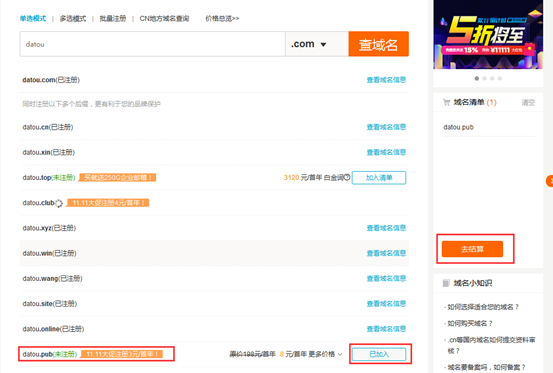Add datou.top via 加入清单 button

click(x=379, y=178)
